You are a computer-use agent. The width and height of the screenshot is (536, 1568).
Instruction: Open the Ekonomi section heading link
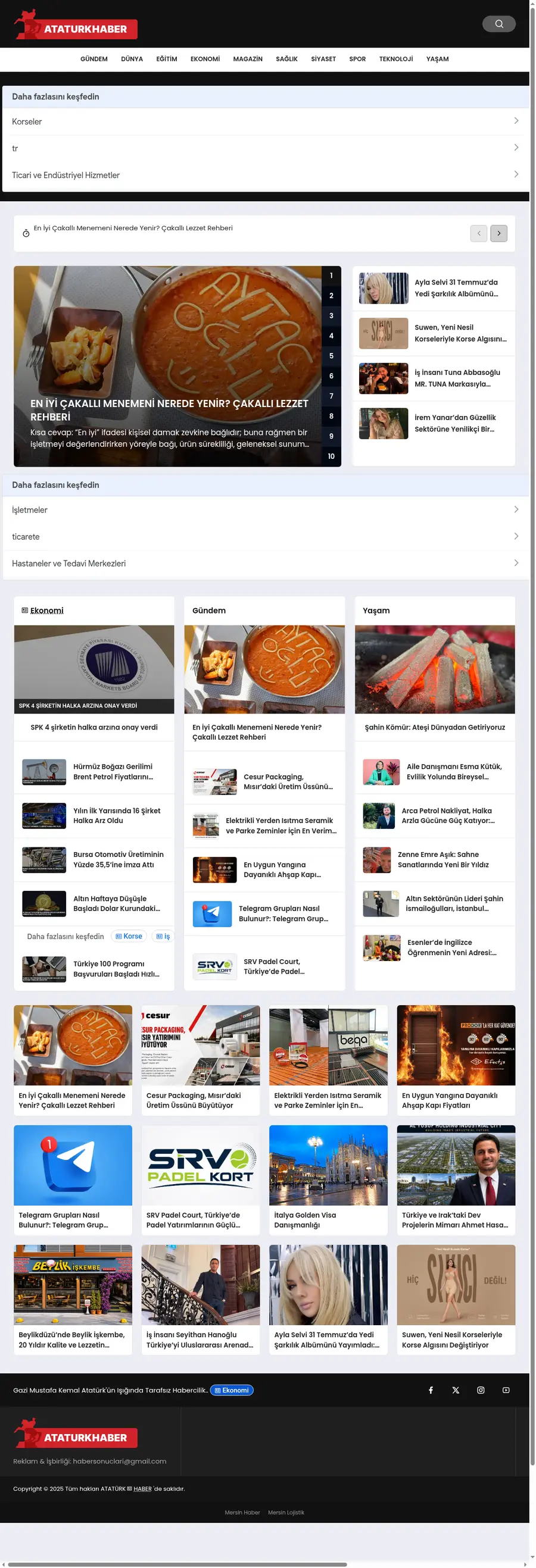click(x=47, y=611)
